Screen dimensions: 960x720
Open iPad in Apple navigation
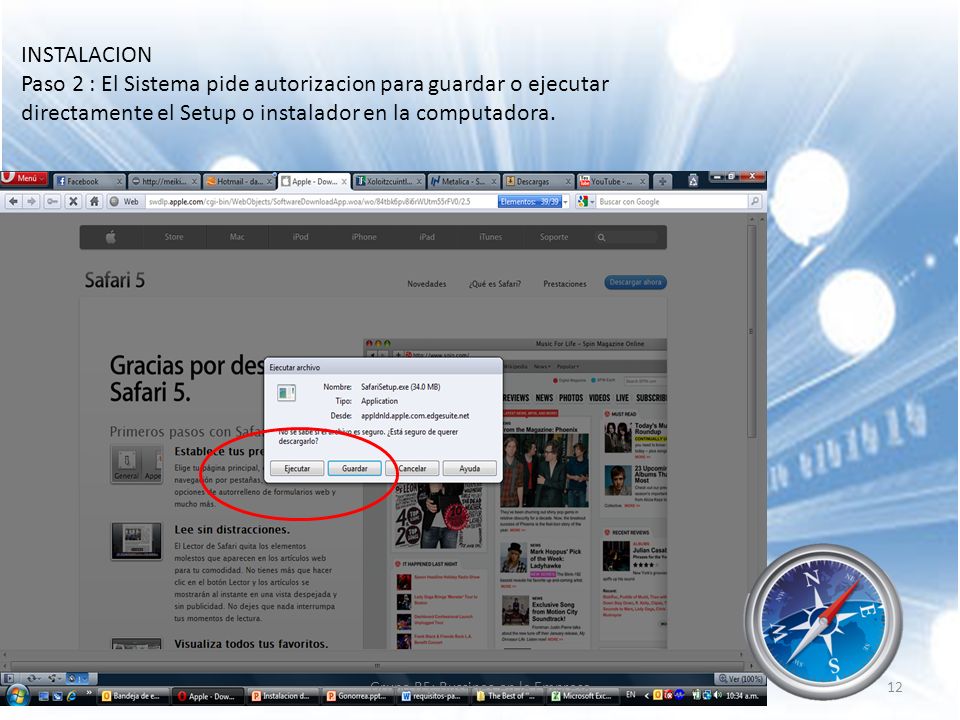427,237
